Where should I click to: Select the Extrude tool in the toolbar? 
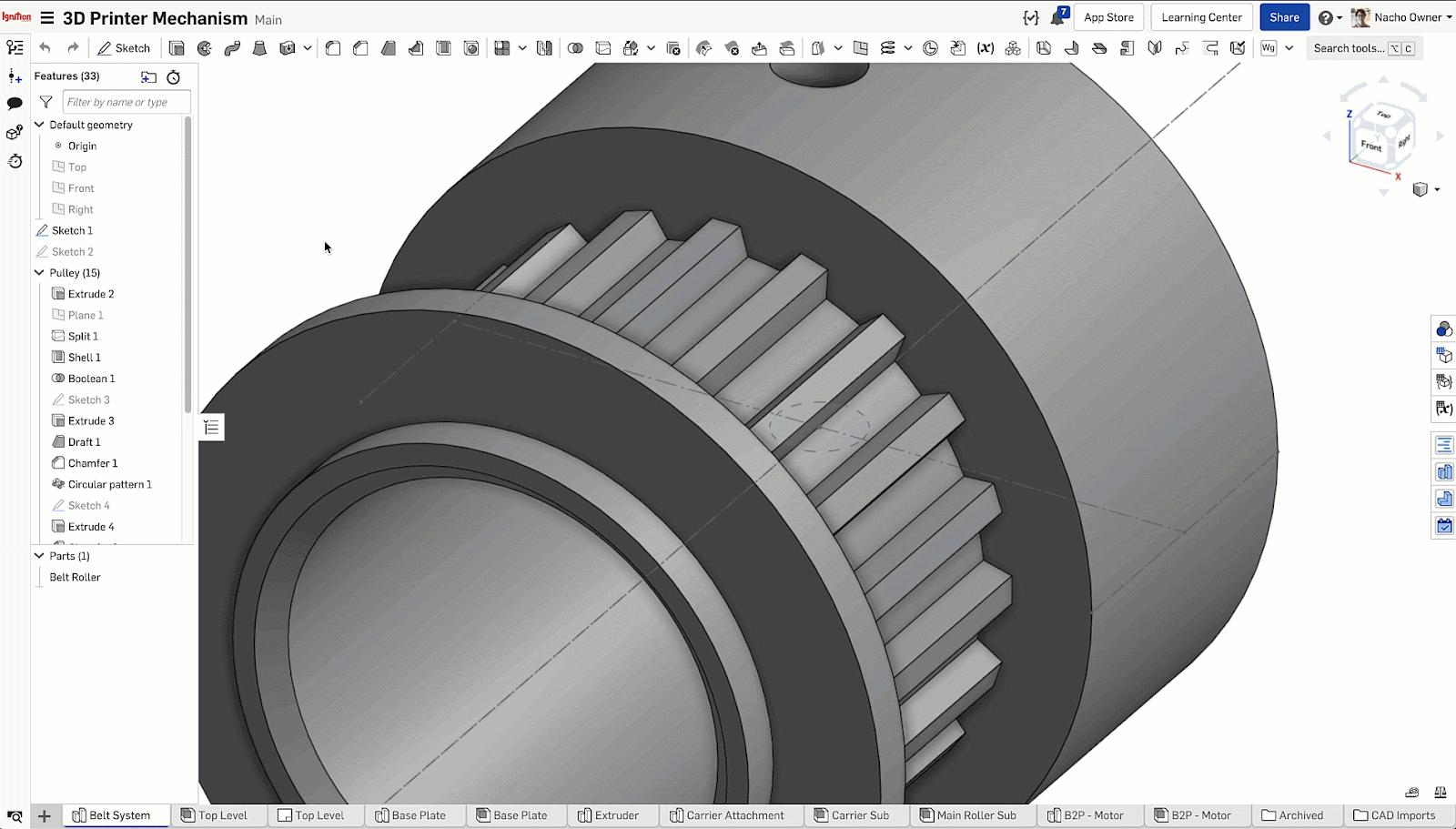(177, 48)
